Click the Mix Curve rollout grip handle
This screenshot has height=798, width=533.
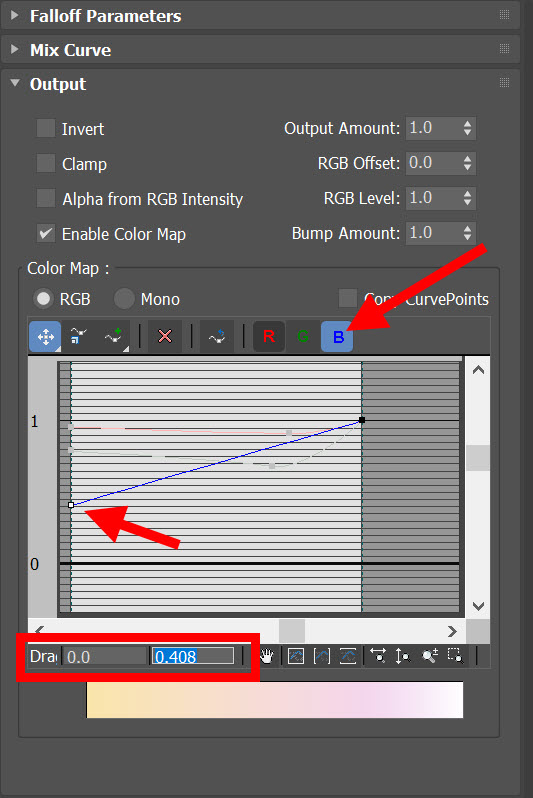point(504,48)
